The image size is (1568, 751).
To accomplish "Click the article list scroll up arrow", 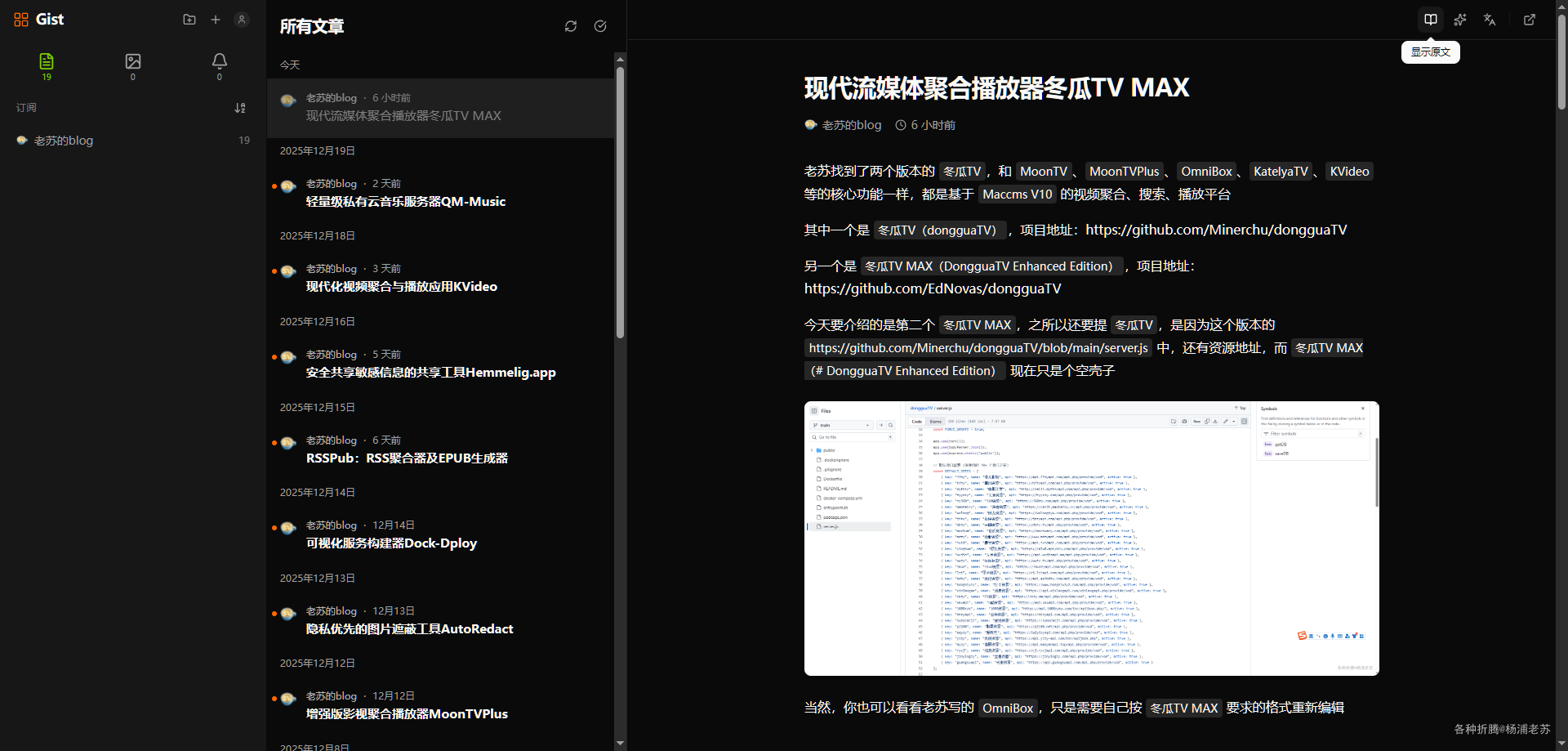I will click(x=620, y=59).
